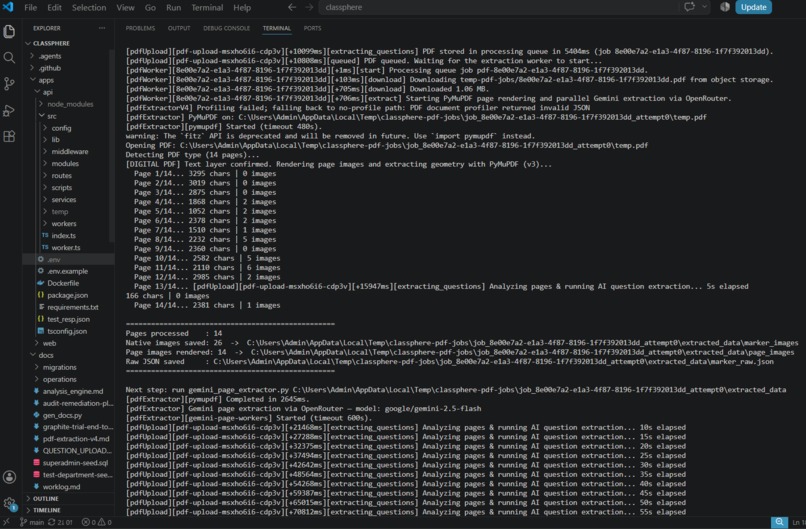
Task: Open Explorer's three-dot more actions menu
Action: [x=102, y=28]
